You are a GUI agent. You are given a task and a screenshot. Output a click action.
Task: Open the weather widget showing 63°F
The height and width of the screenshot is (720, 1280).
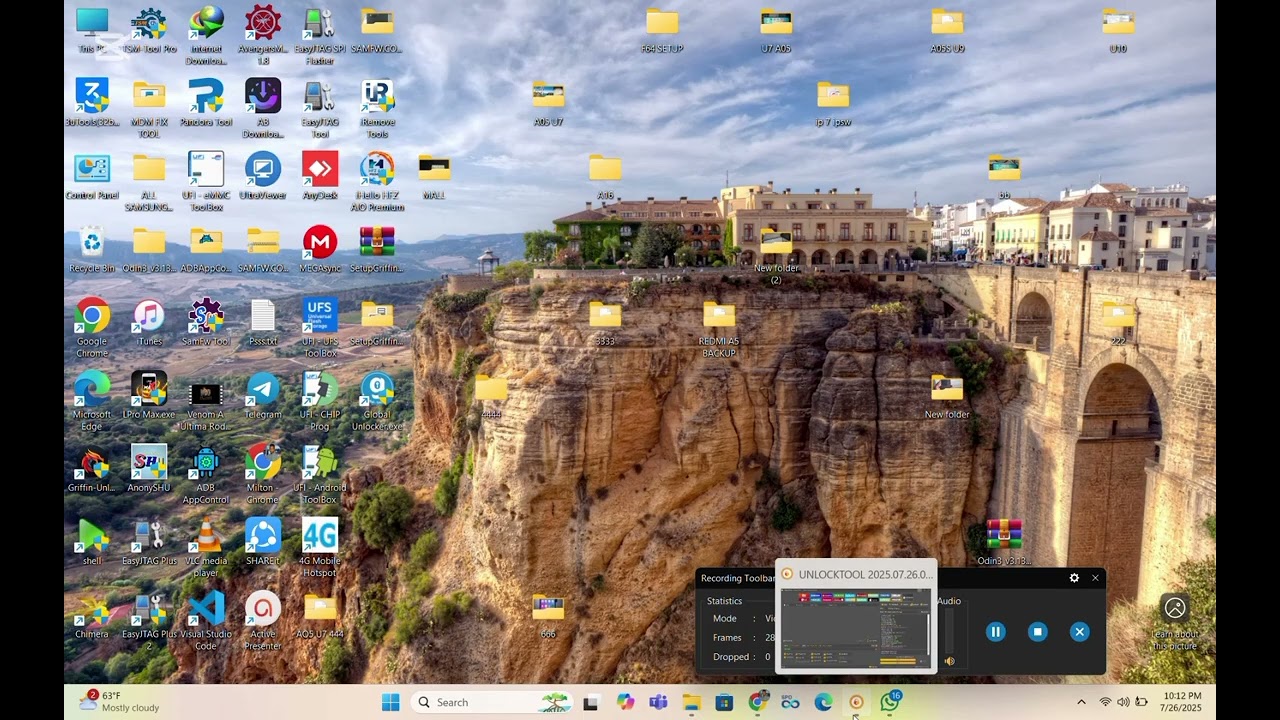[120, 702]
